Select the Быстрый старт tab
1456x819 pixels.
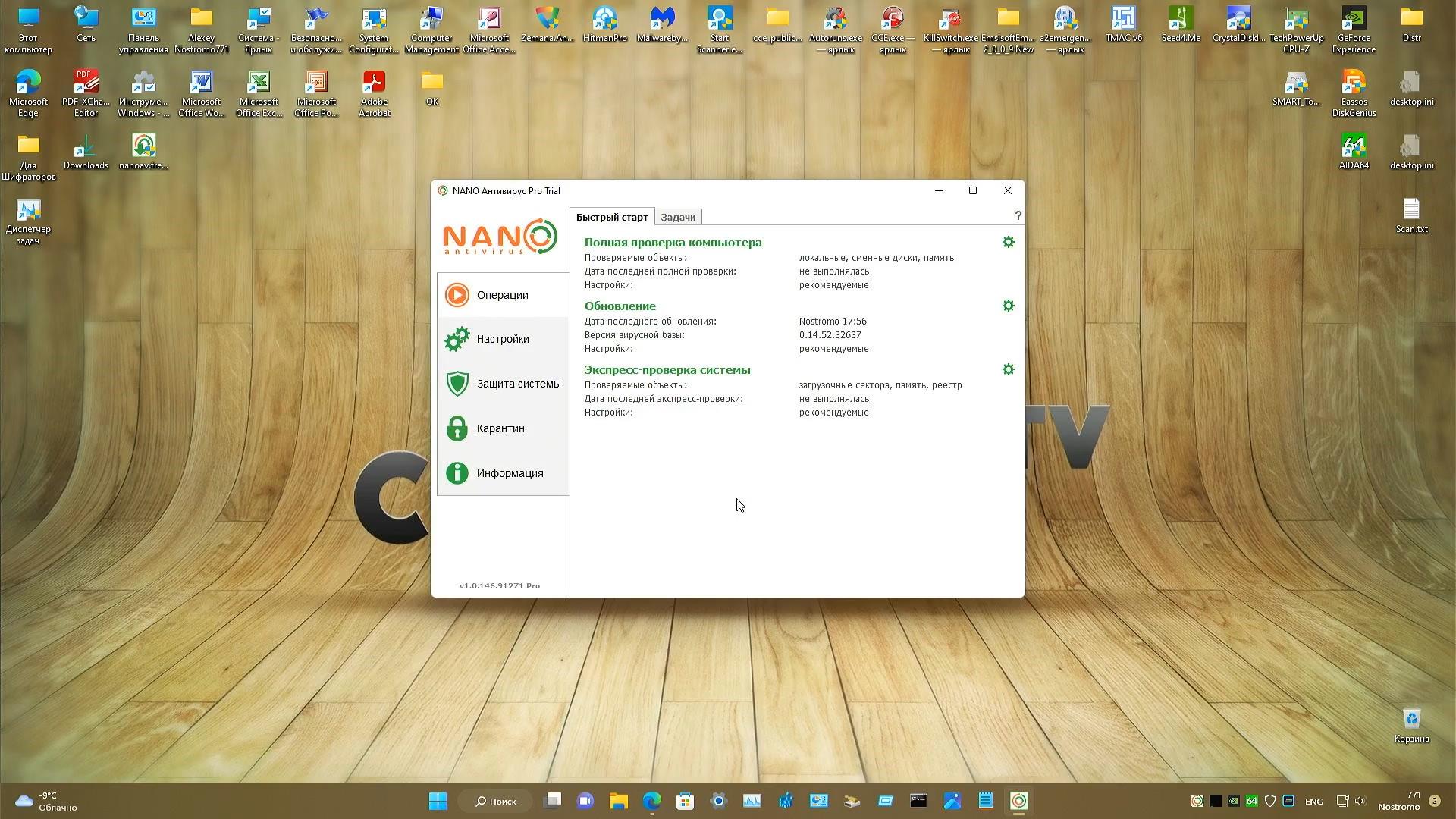611,217
